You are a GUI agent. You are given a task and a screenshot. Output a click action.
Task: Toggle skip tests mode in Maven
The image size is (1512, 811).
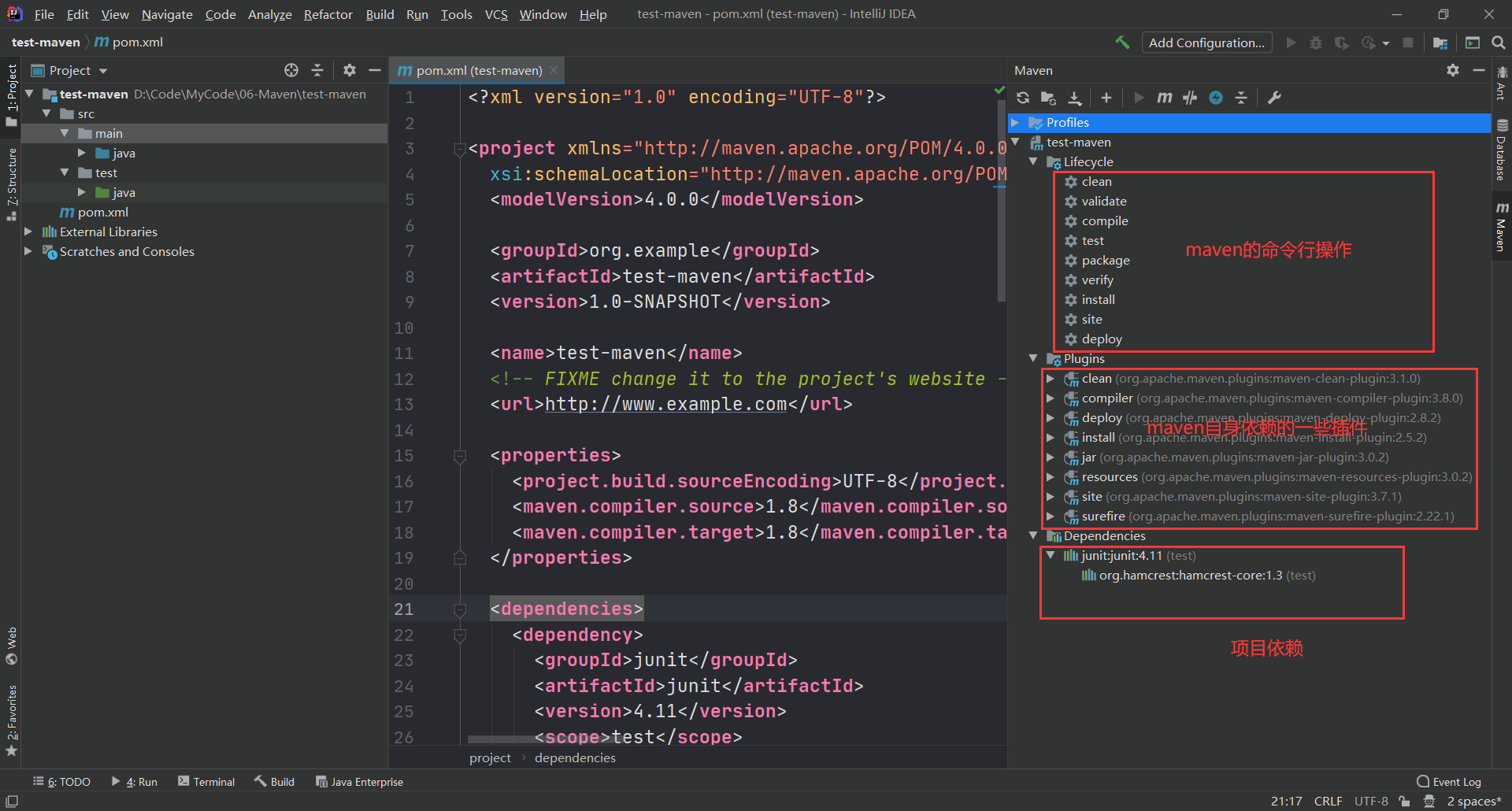(x=1216, y=98)
